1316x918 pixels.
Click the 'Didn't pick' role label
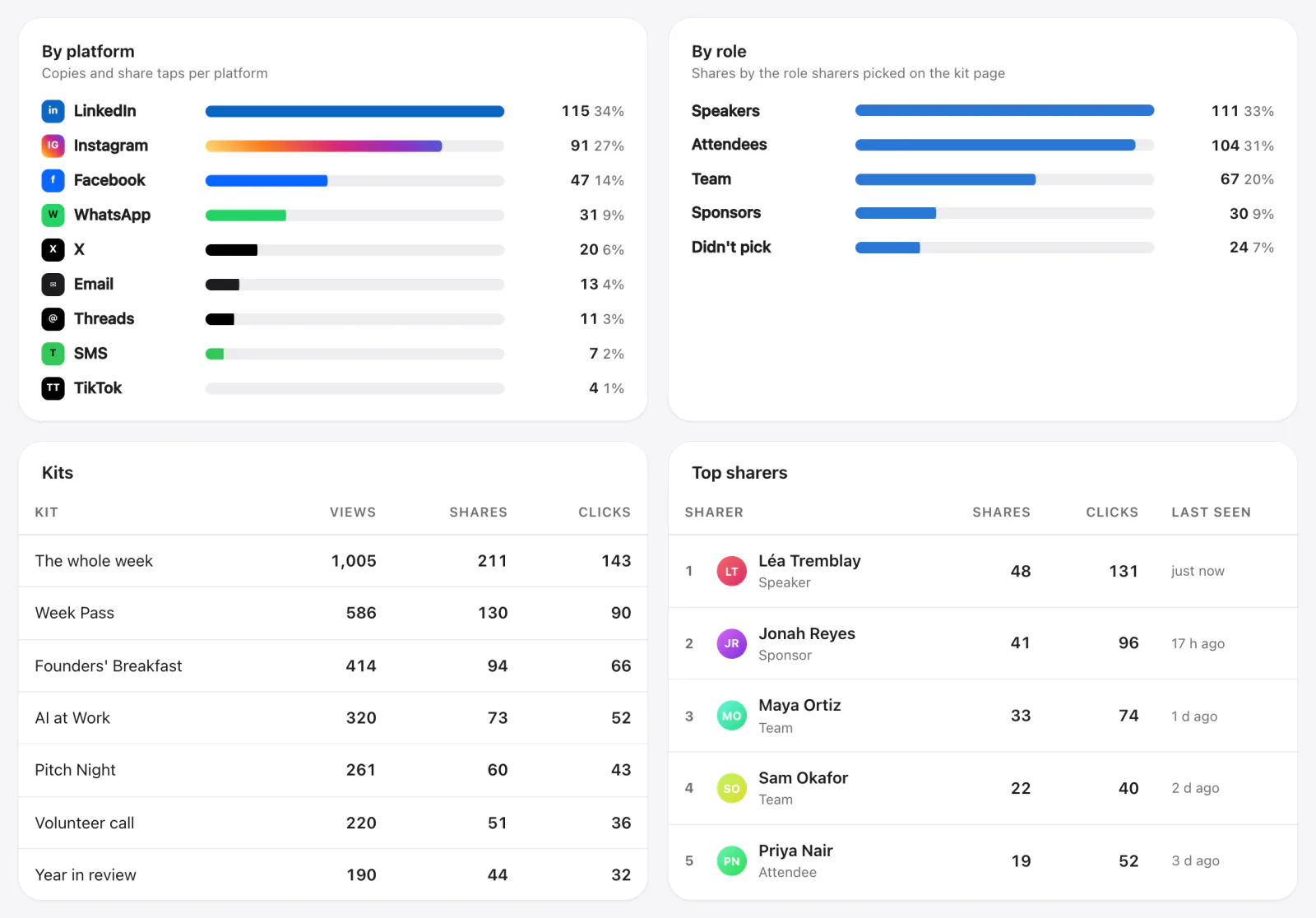click(x=731, y=247)
